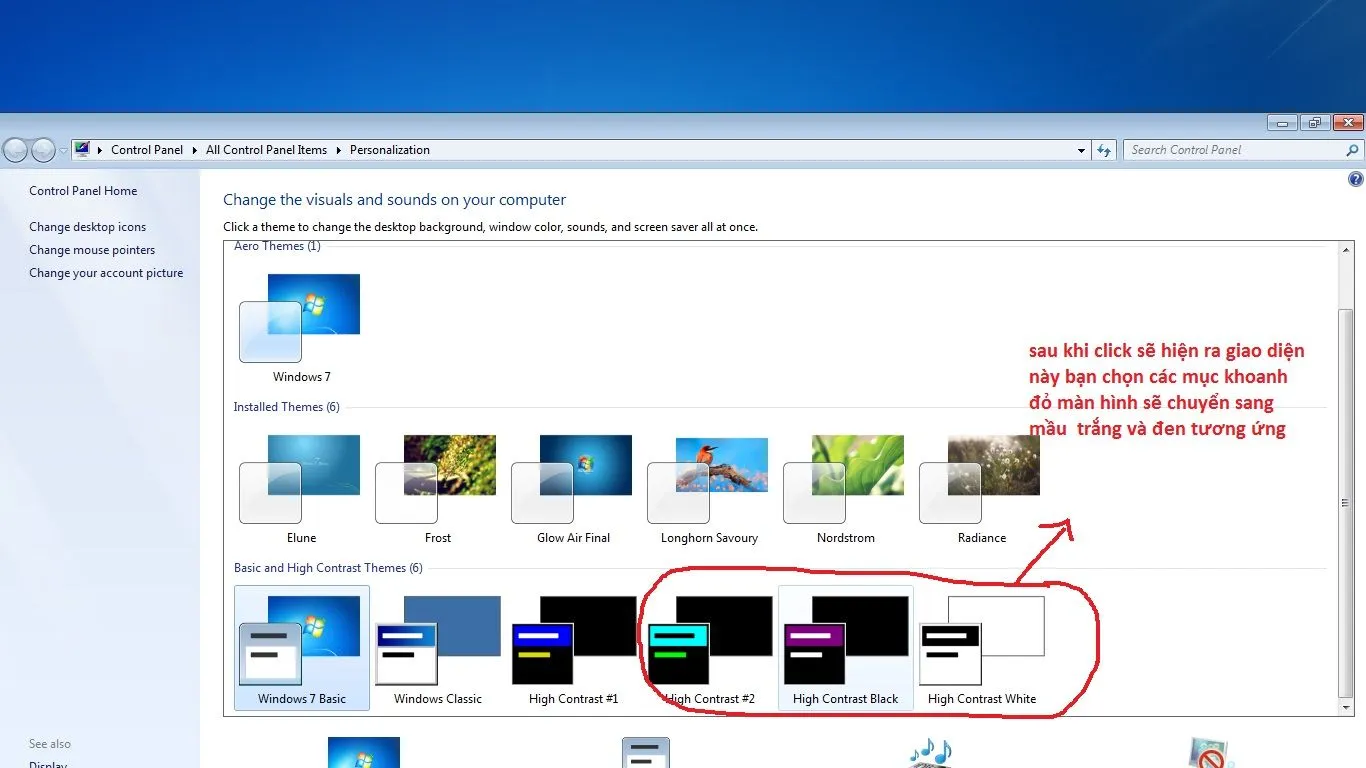The image size is (1366, 768).
Task: Open the Screen Saver icon
Action: coord(1211,752)
